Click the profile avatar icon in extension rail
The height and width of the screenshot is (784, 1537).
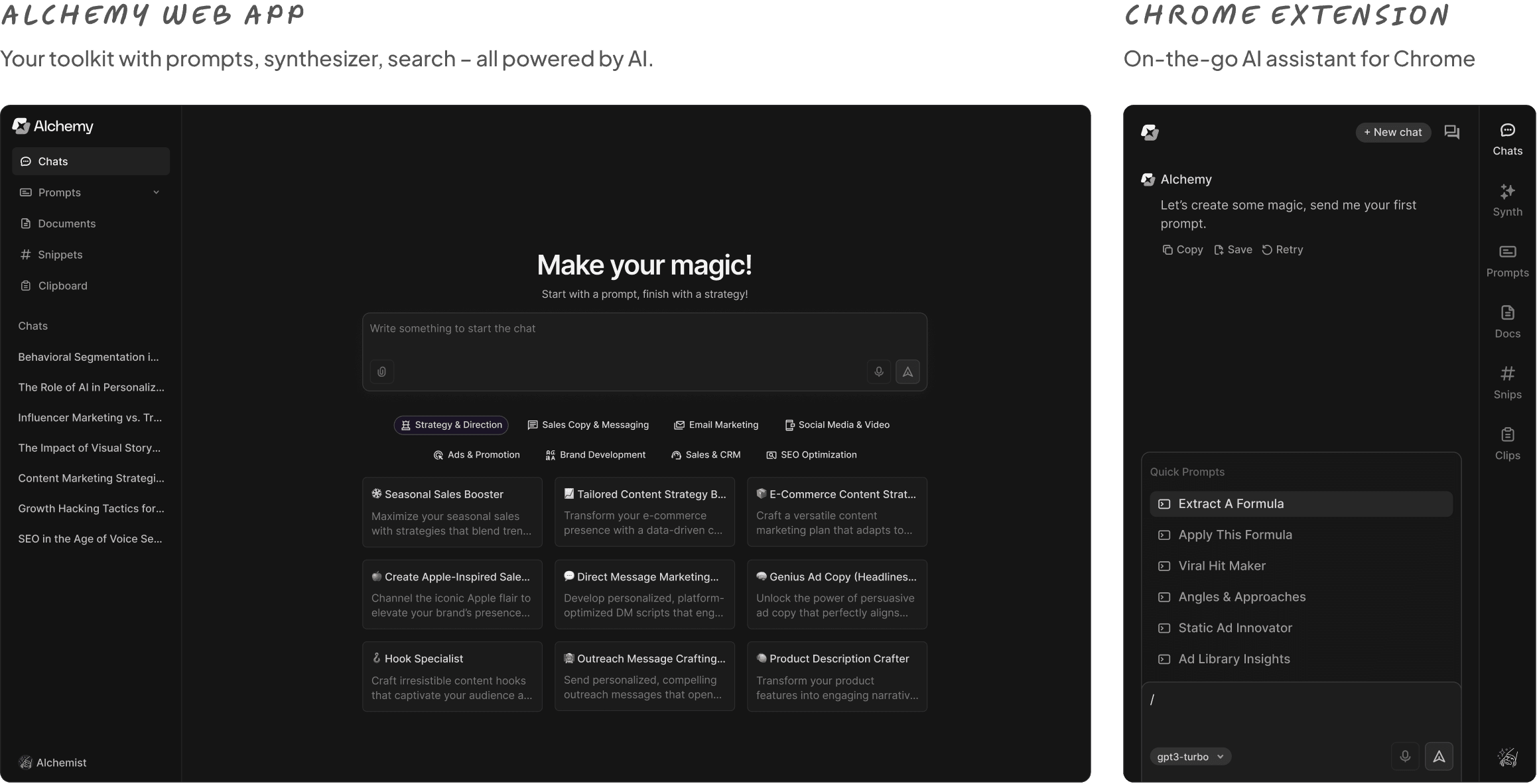1508,757
